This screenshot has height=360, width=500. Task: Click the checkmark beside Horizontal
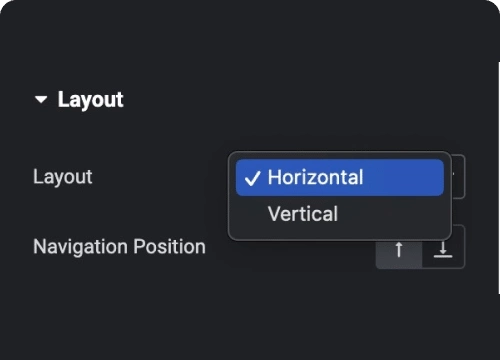(x=252, y=178)
